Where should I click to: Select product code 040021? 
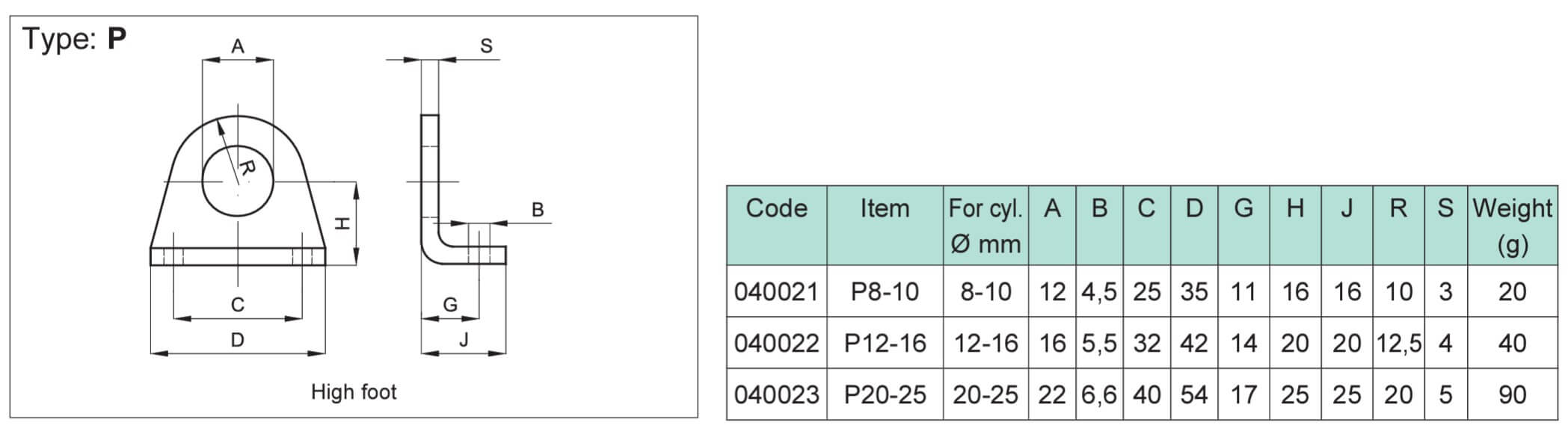[776, 291]
